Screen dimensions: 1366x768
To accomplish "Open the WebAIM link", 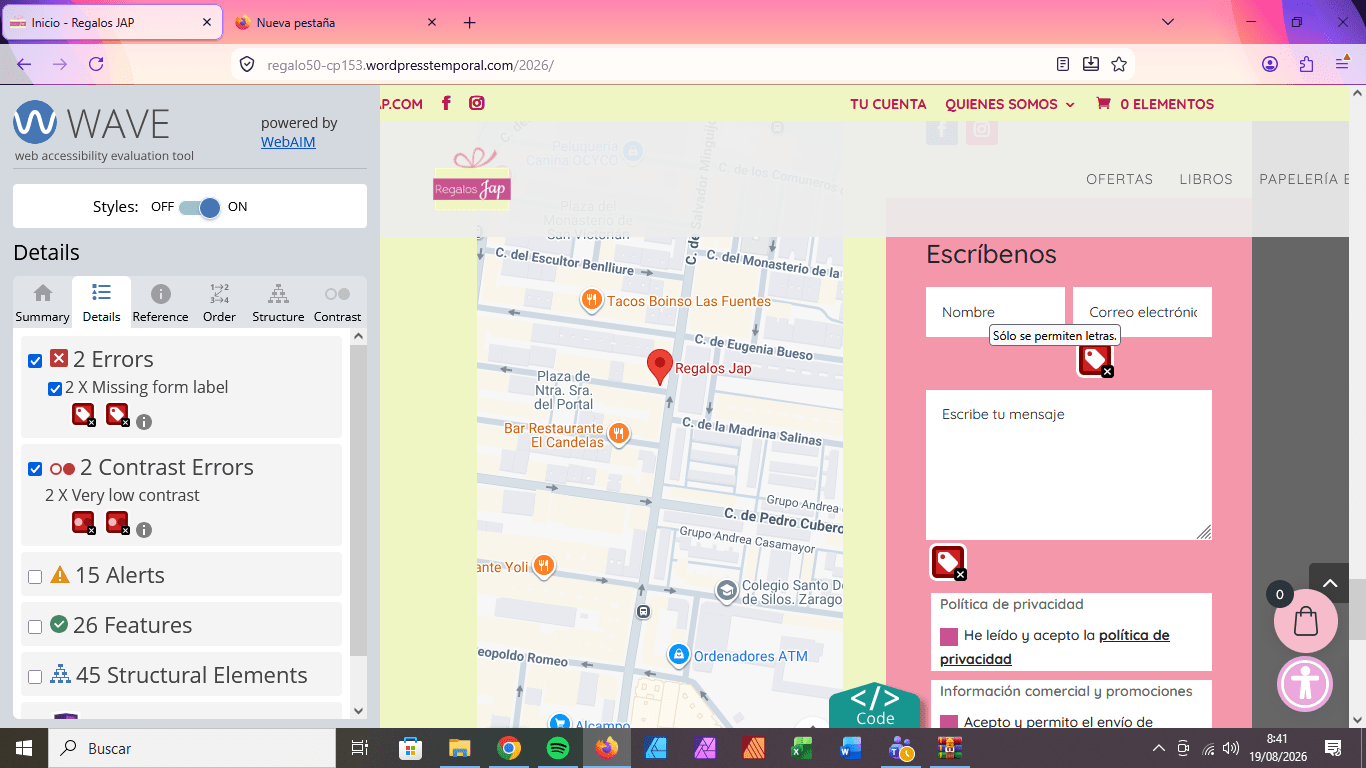I will click(x=288, y=142).
